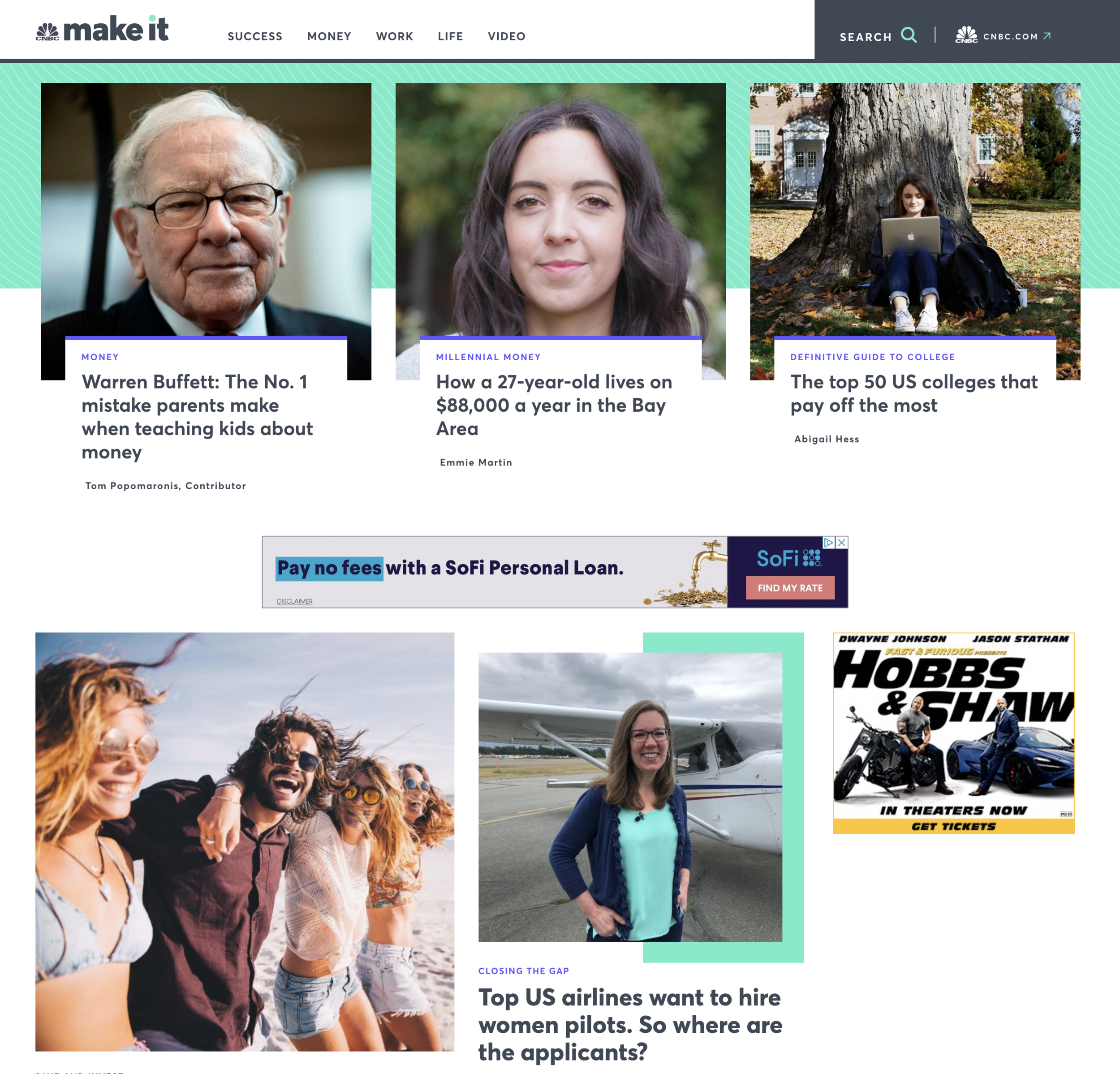The height and width of the screenshot is (1074, 1120).
Task: Click author name Emmie Martin
Action: [476, 462]
